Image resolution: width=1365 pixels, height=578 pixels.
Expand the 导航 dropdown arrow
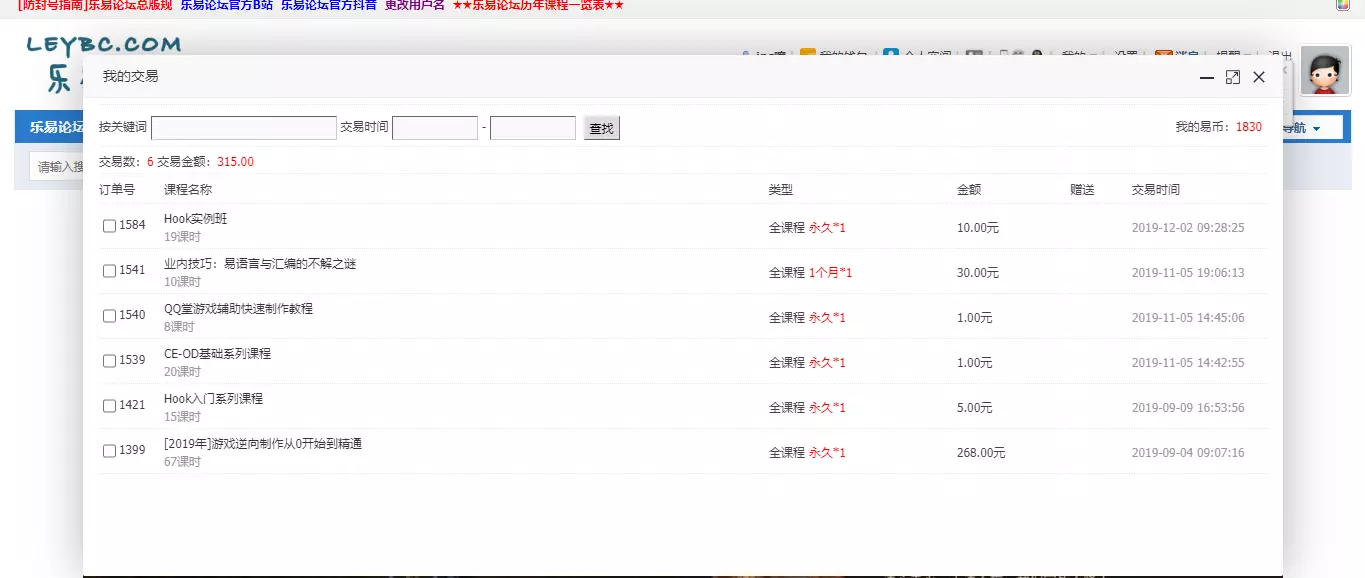click(x=1316, y=129)
